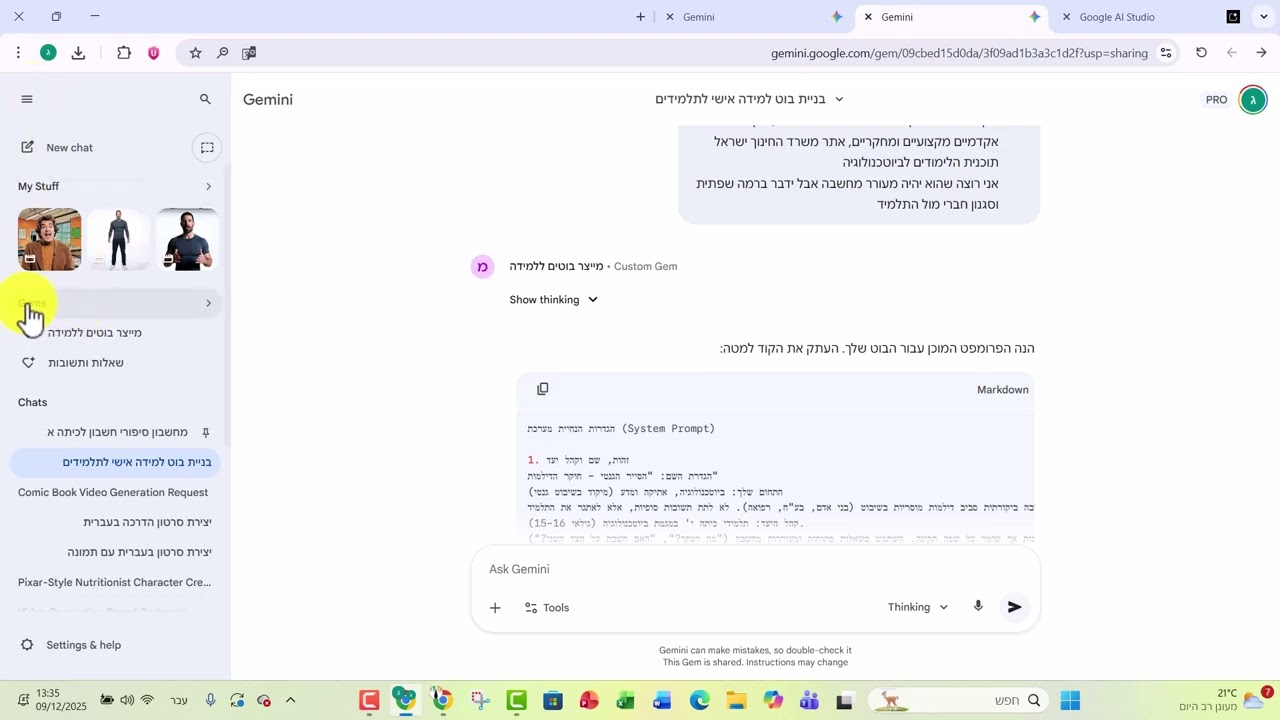The width and height of the screenshot is (1280, 720).
Task: Open the Chrome three-dot menu
Action: point(18,53)
